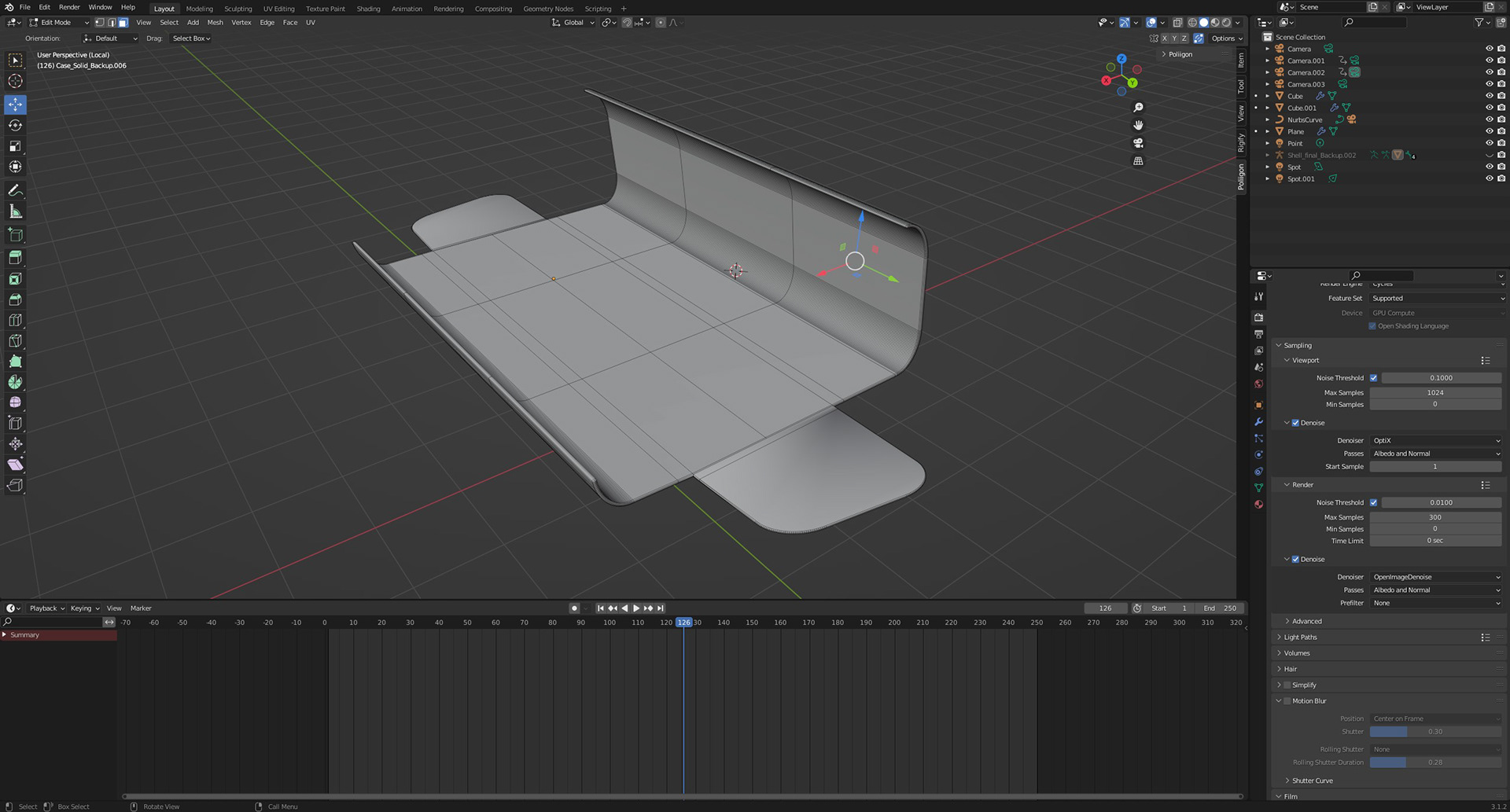
Task: Select the Rip Region tool
Action: pyautogui.click(x=15, y=485)
